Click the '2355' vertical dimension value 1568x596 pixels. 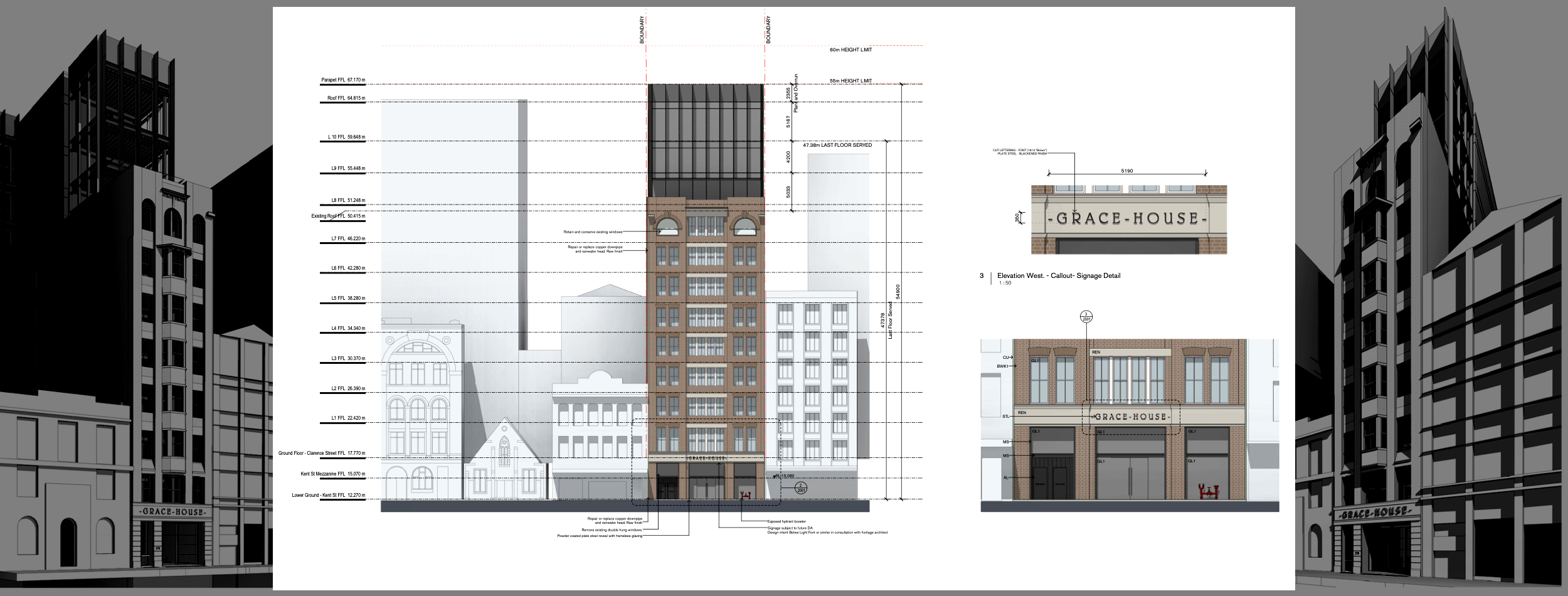click(x=789, y=93)
